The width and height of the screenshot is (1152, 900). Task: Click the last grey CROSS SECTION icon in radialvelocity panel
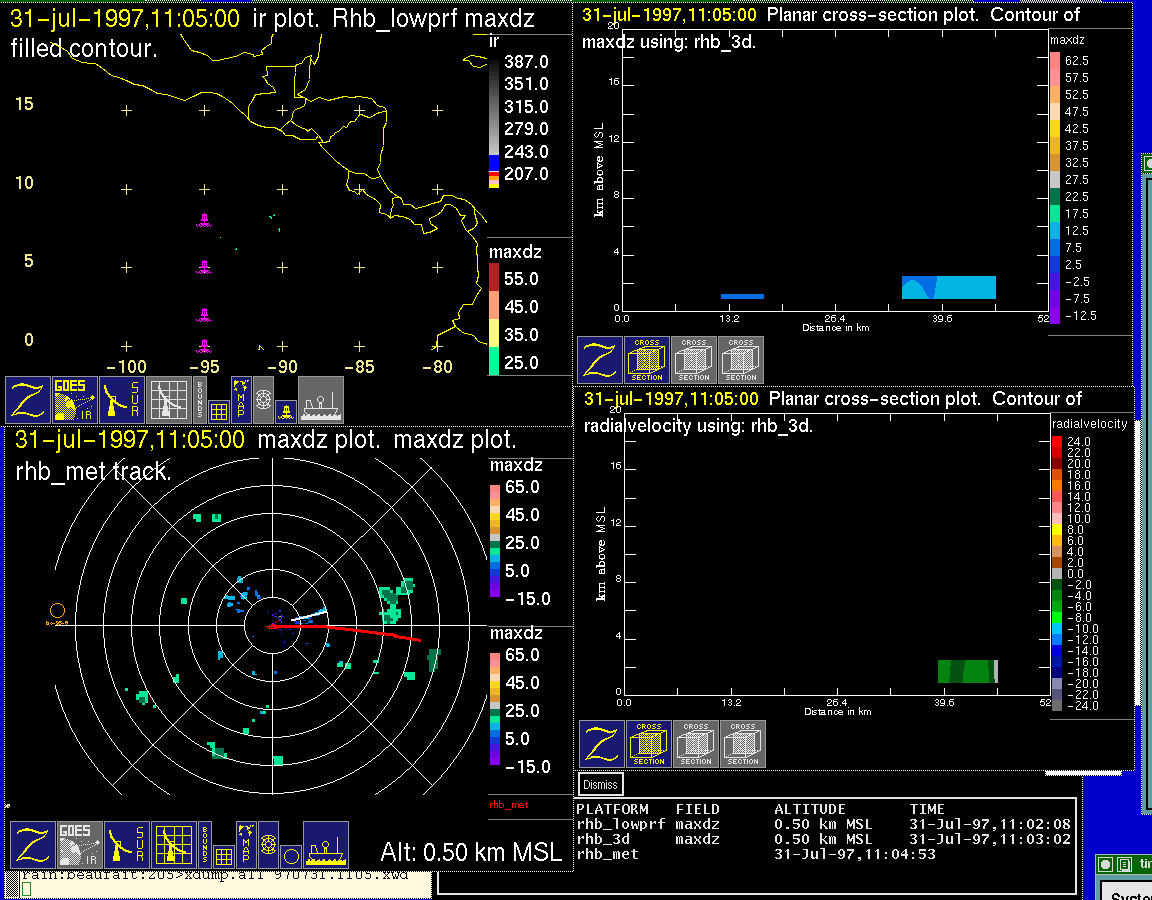point(743,744)
